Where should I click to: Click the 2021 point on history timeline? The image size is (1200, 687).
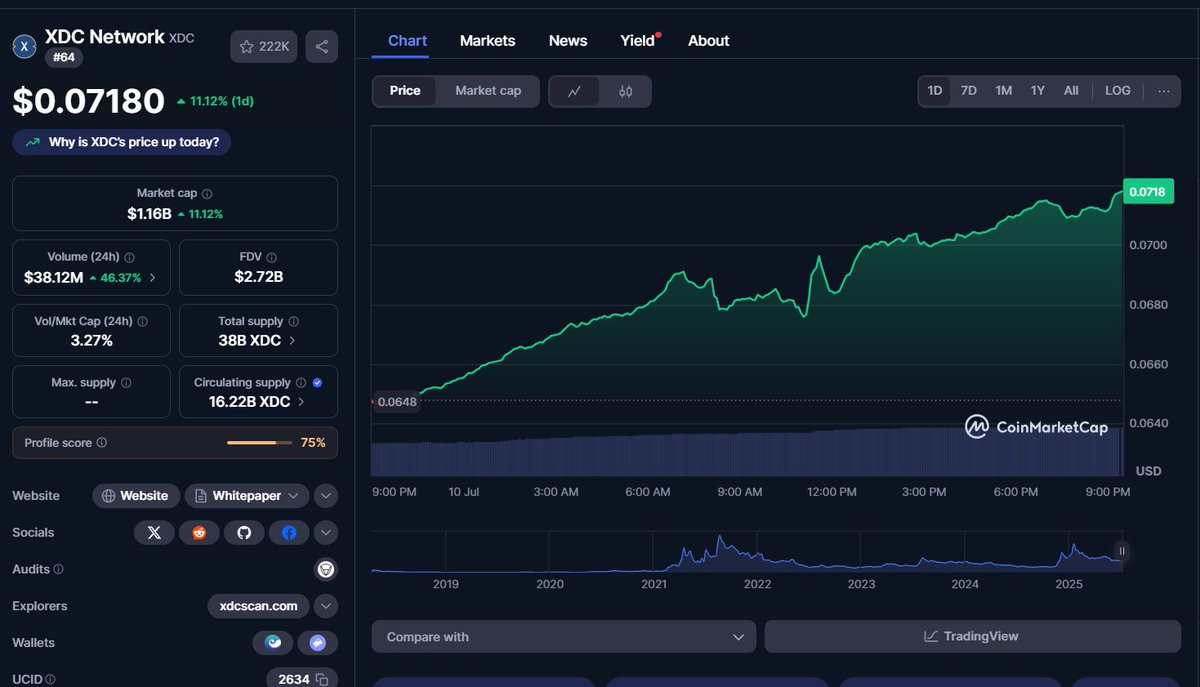click(653, 584)
